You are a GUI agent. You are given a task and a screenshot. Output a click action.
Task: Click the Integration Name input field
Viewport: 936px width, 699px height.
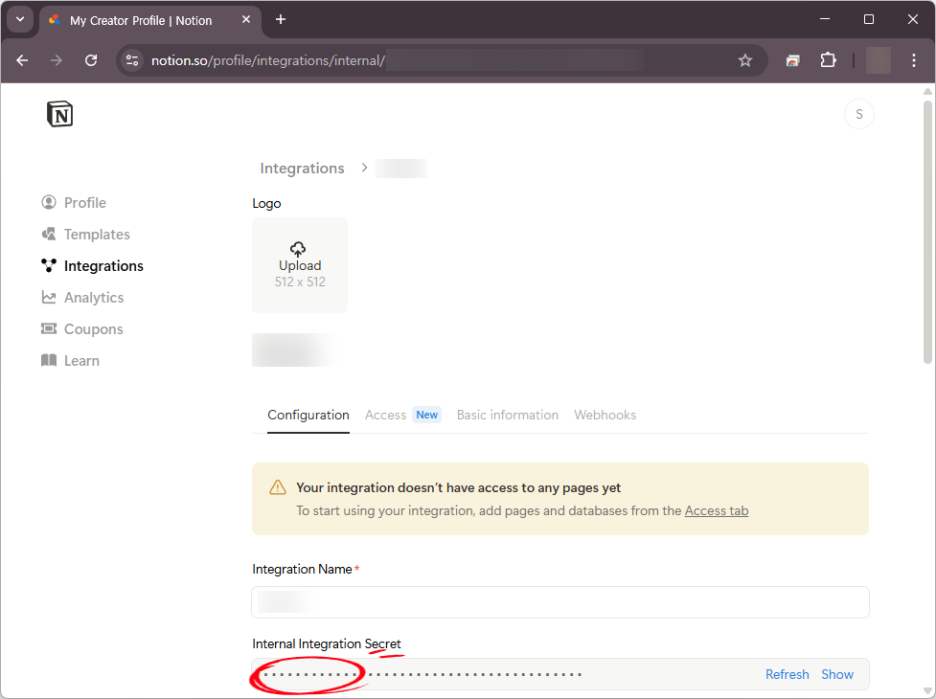[x=560, y=603]
